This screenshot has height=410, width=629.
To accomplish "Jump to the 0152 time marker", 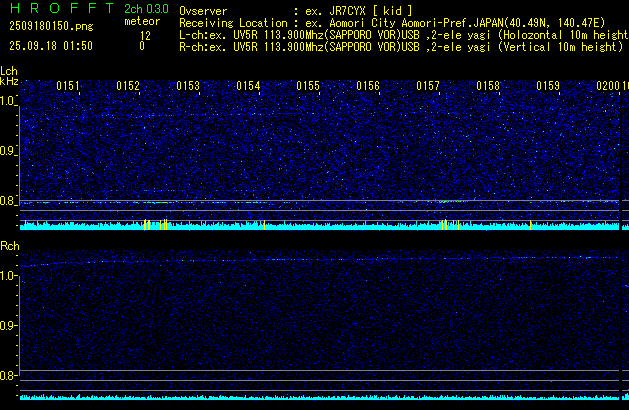I will coord(128,86).
